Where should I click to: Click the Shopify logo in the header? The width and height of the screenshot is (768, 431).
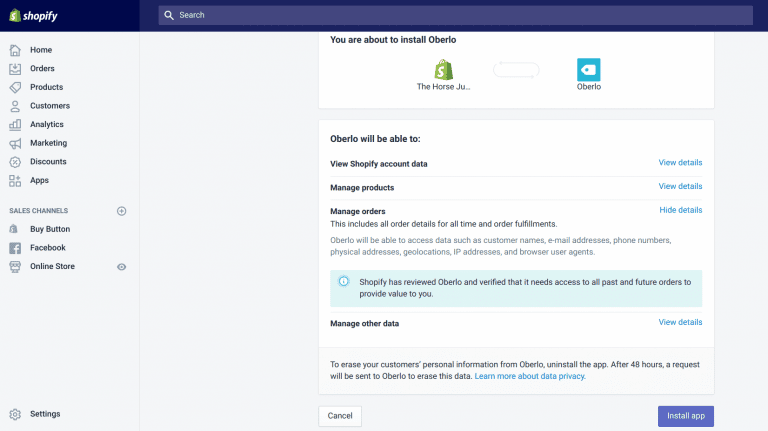(x=33, y=16)
